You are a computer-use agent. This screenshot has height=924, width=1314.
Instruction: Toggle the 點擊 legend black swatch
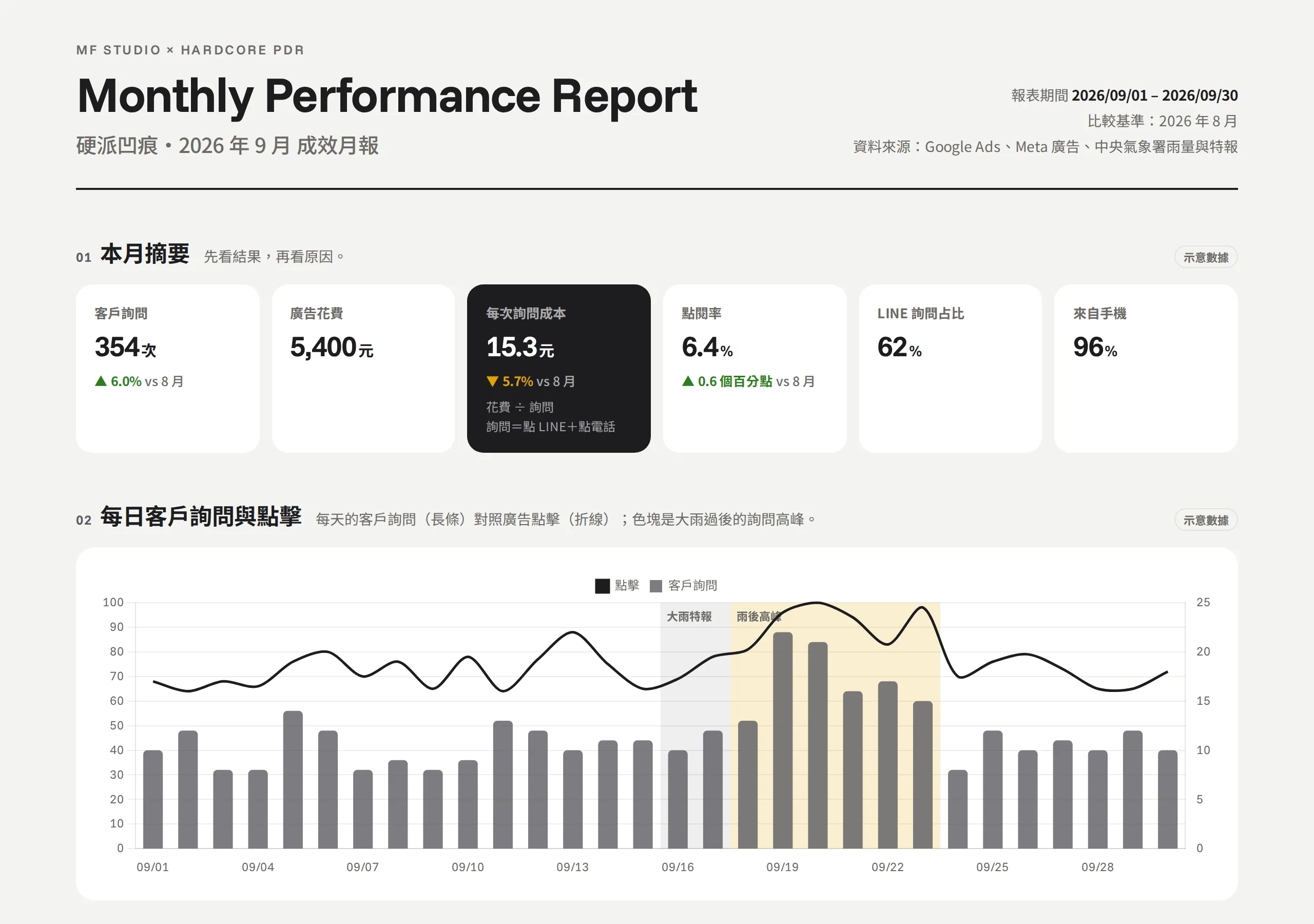point(602,586)
